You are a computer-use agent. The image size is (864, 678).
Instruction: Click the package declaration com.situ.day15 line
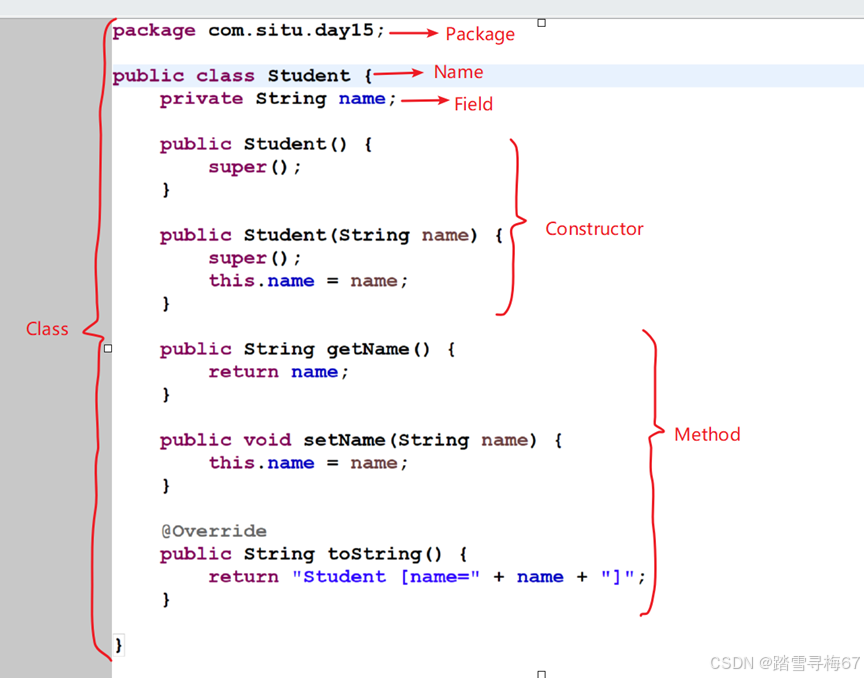click(x=248, y=31)
